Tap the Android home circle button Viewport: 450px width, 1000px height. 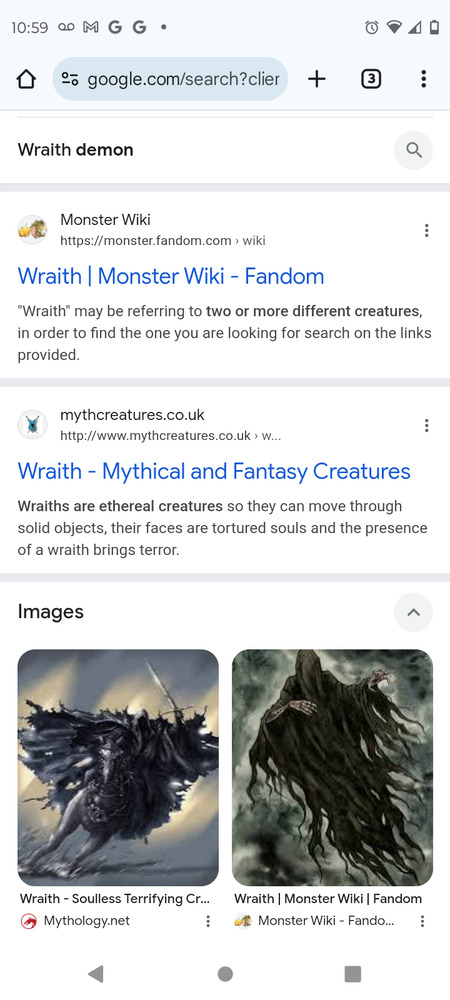225,974
